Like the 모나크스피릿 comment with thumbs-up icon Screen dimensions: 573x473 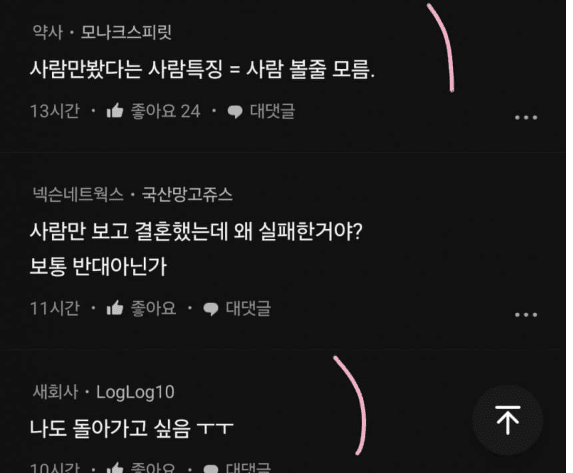(115, 111)
